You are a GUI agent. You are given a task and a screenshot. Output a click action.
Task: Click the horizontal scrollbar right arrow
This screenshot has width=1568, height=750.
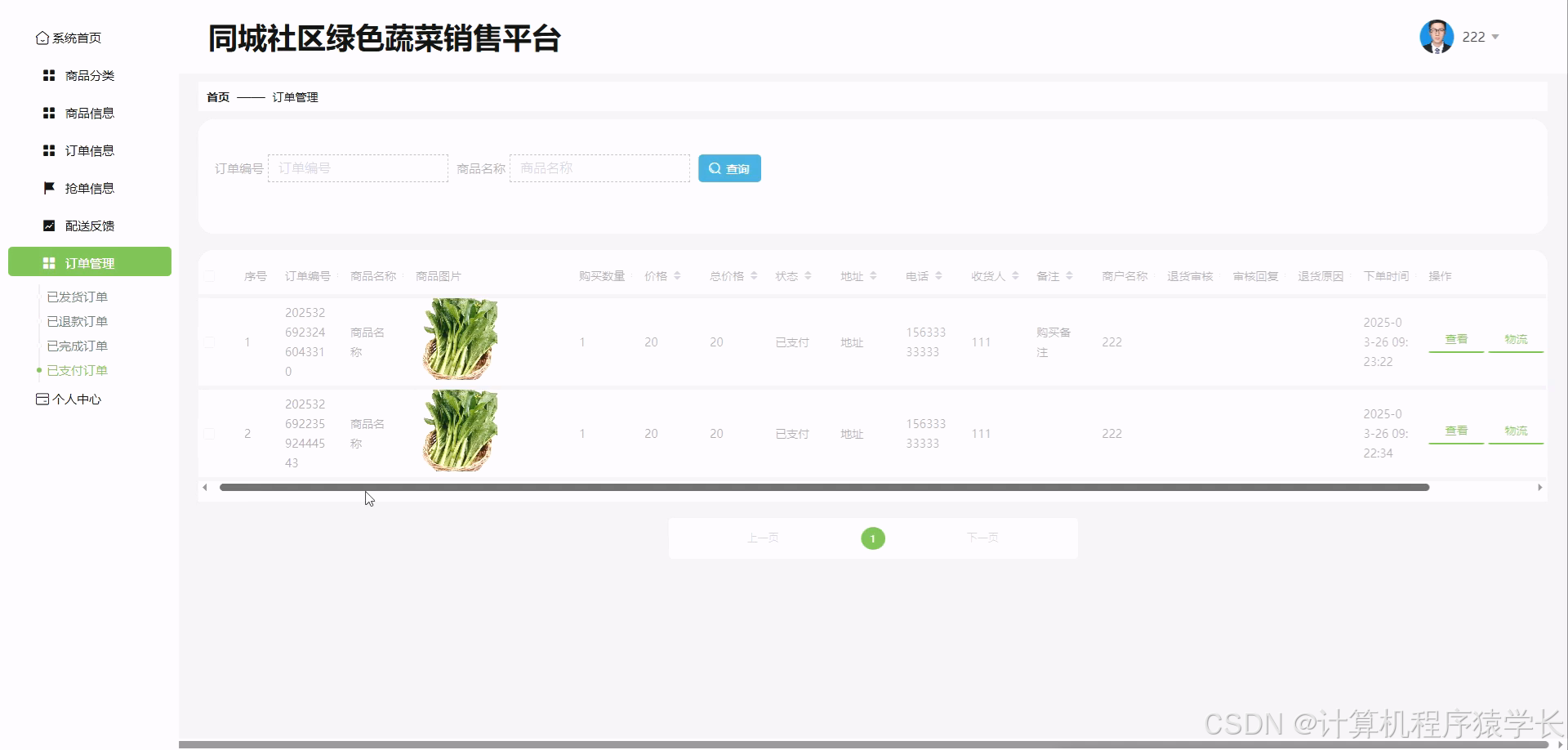pyautogui.click(x=1542, y=487)
